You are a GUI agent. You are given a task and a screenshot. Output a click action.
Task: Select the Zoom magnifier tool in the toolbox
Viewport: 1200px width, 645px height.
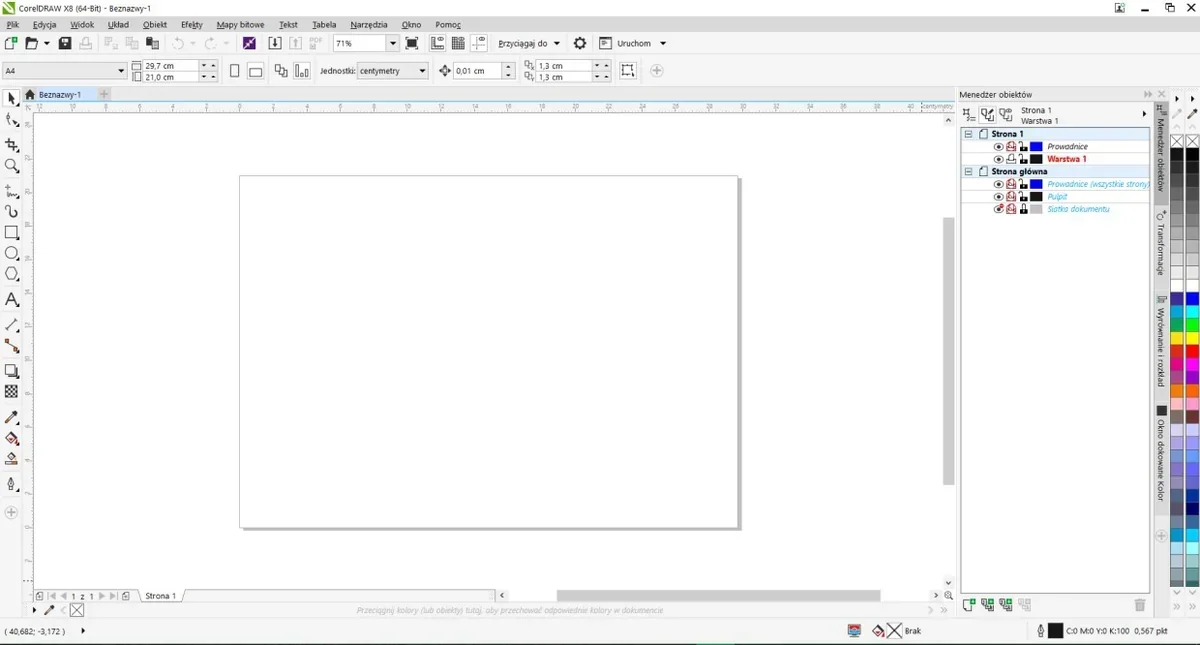coord(12,166)
